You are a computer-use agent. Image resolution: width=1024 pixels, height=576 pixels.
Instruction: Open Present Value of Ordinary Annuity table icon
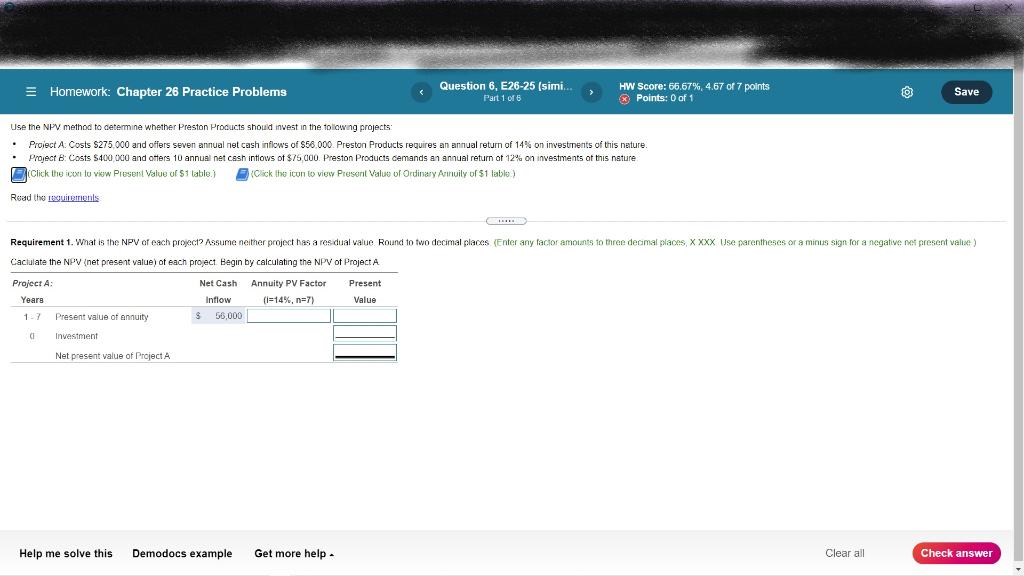(x=242, y=174)
